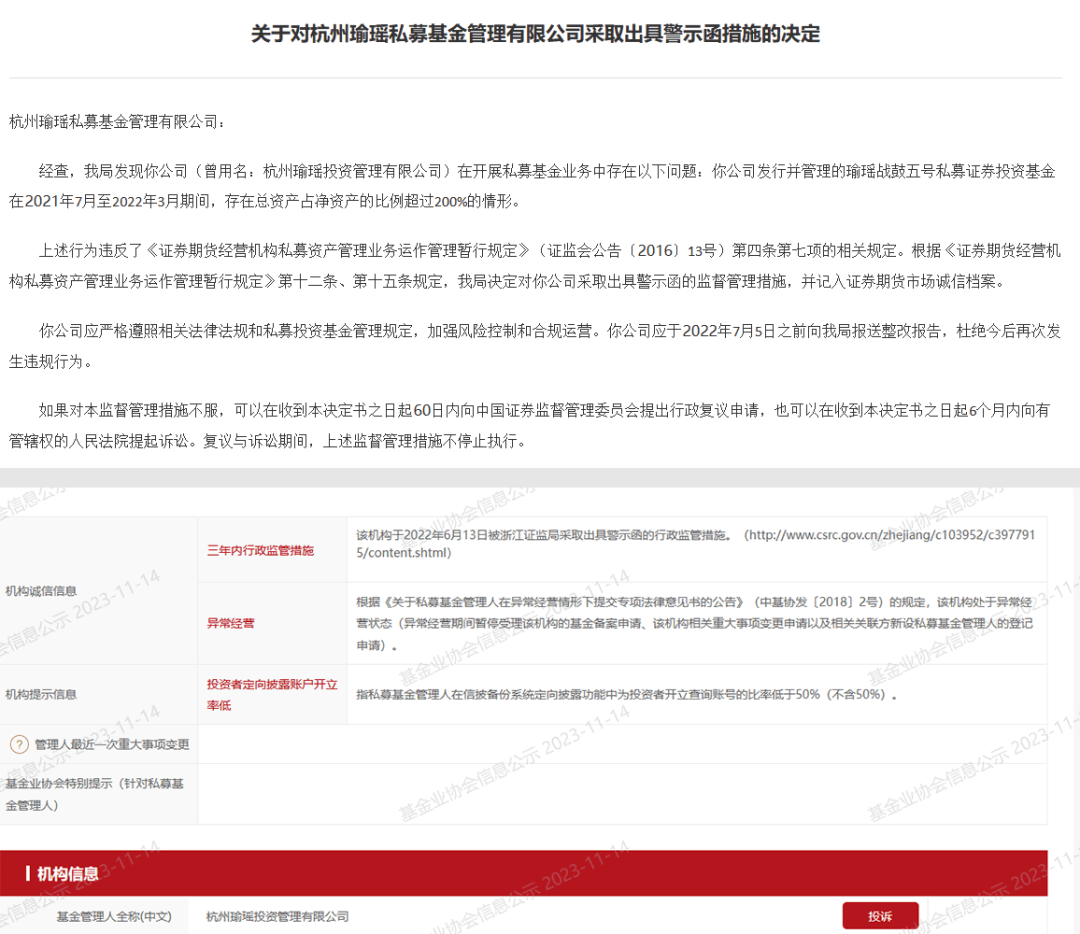
Task: Click the description 指私募基金管理人在信披备份系统
Action: click(x=627, y=694)
